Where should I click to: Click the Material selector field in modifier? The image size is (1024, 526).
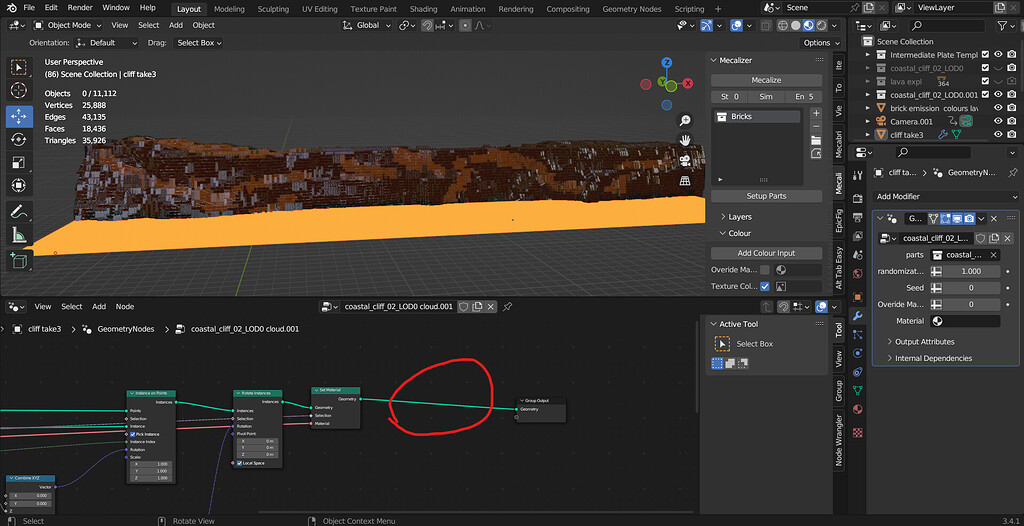tap(965, 321)
